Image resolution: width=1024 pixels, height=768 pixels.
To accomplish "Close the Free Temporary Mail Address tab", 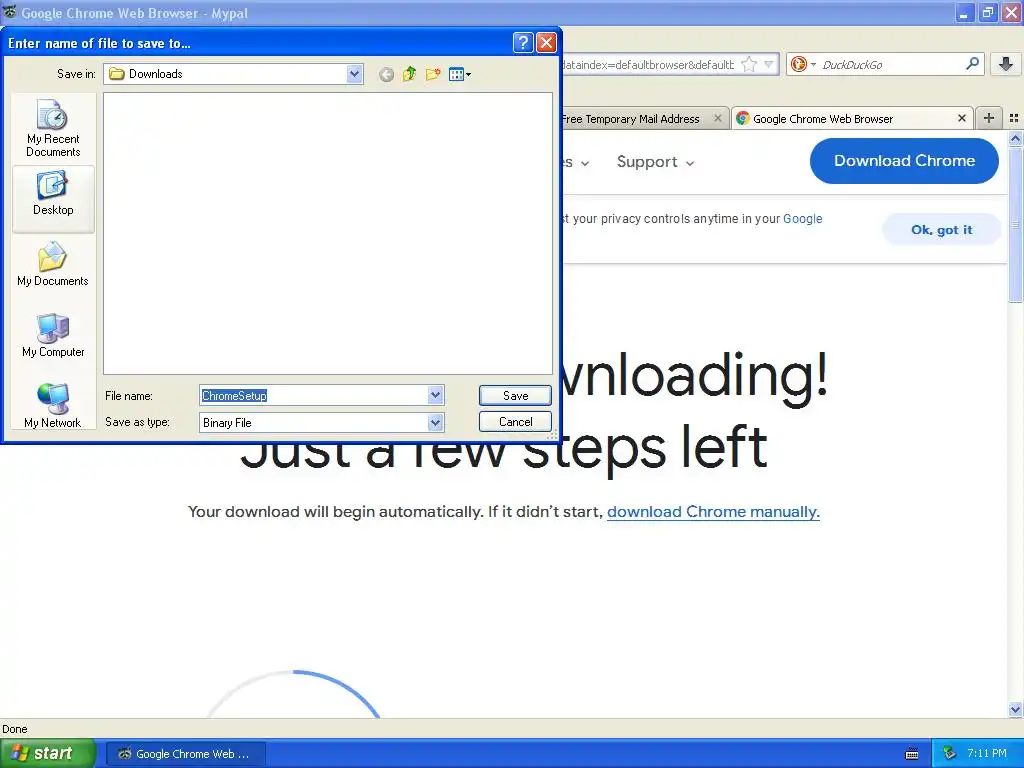I will (x=718, y=118).
